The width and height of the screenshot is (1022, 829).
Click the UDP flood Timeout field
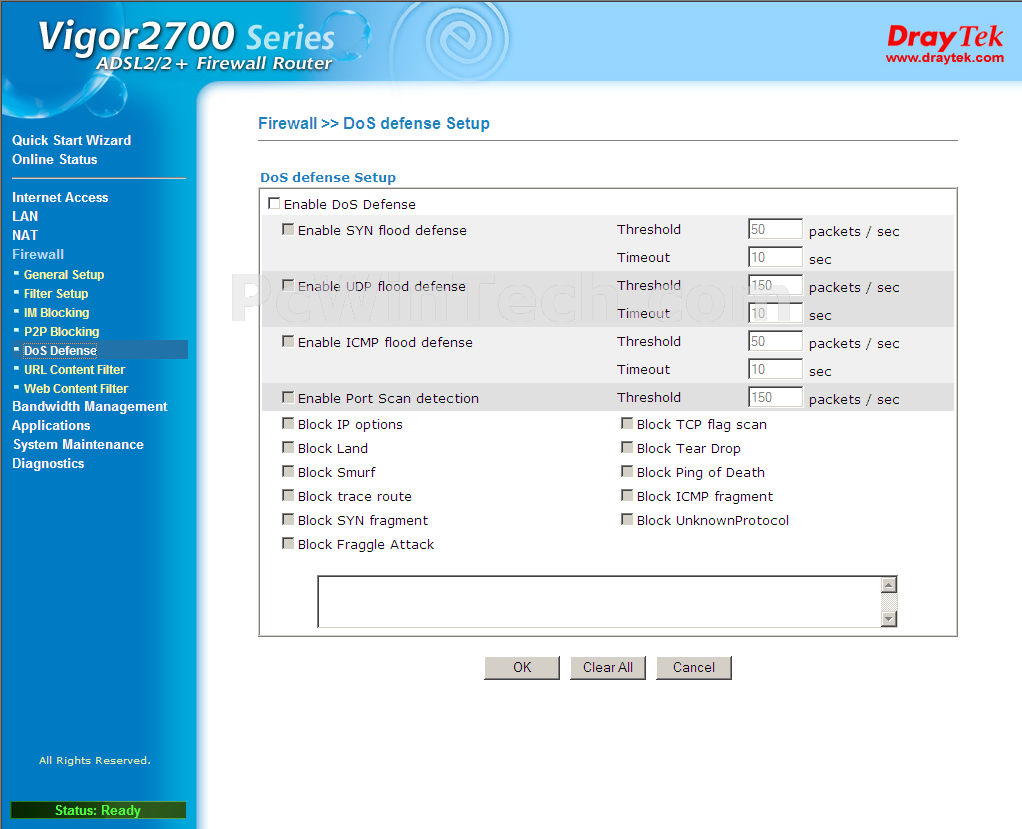(775, 313)
